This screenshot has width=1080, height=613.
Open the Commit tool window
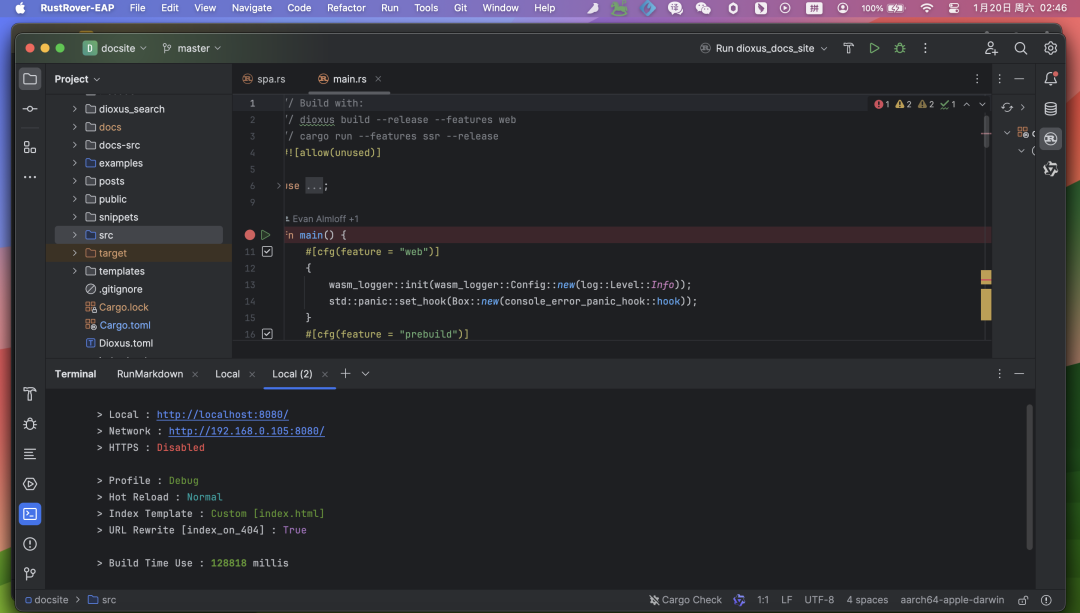point(30,109)
